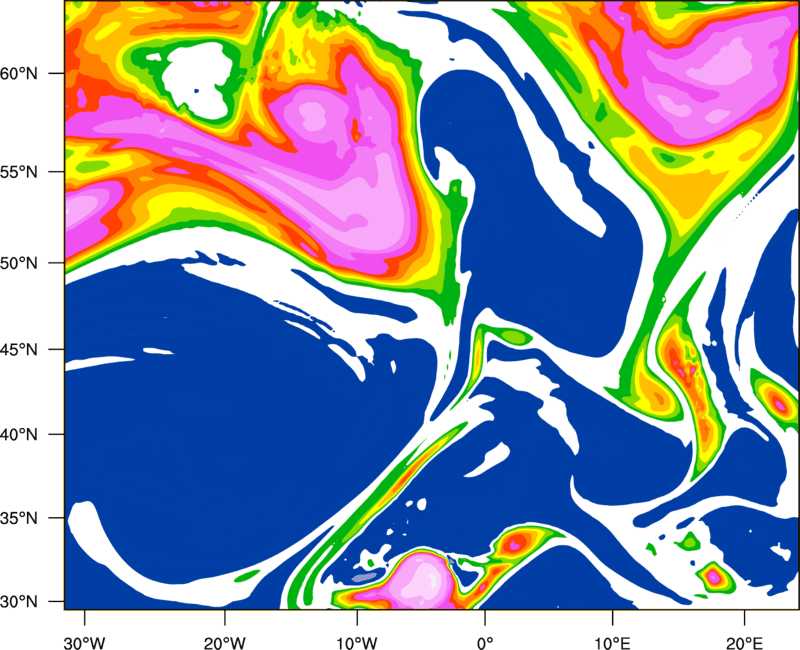
Task: Click the 45°N latitude label
Action: (x=19, y=349)
